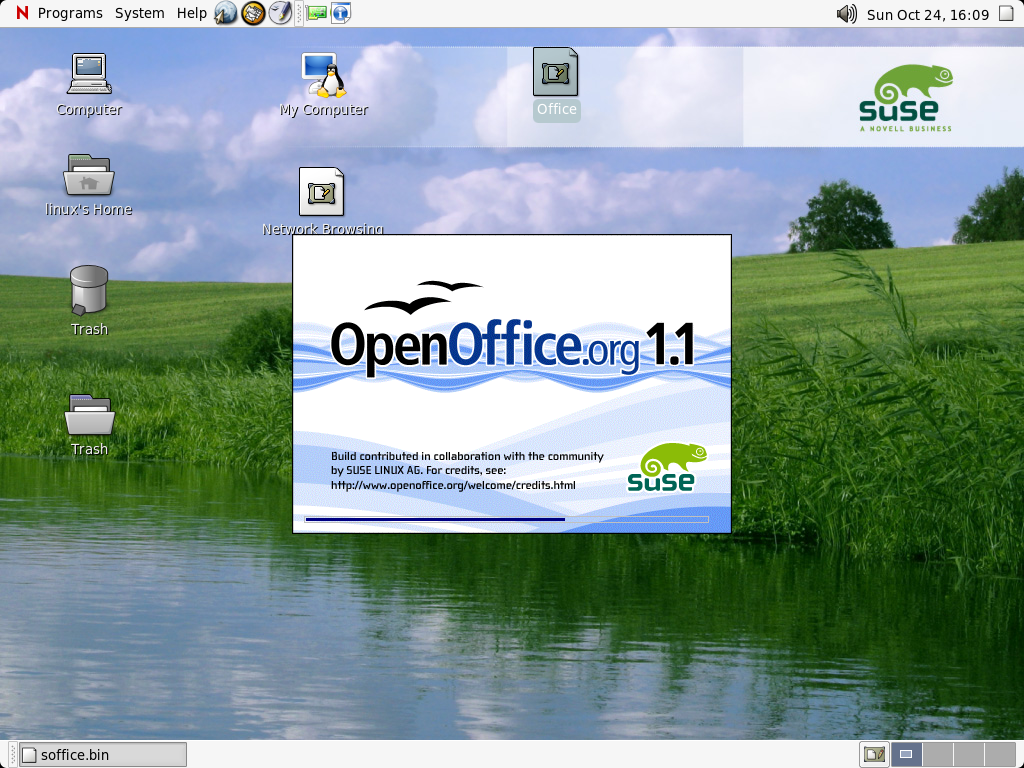This screenshot has height=768, width=1024.
Task: Launch the web browser compass icon
Action: pos(226,13)
